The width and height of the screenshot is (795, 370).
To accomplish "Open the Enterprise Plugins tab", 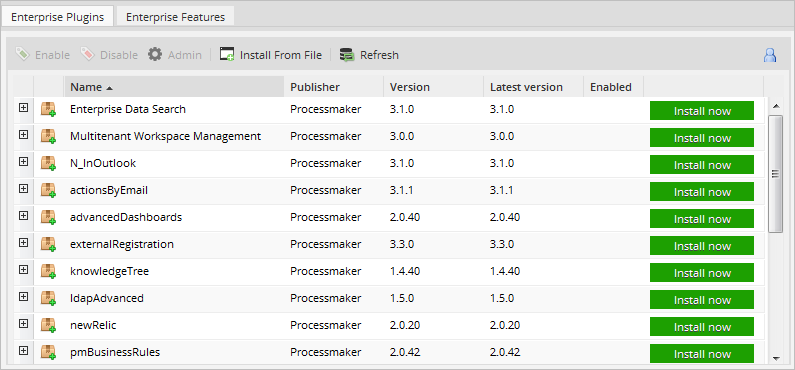I will 57,17.
